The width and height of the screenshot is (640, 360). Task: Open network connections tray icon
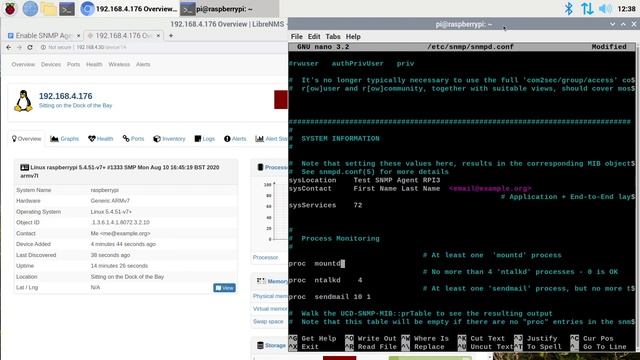[587, 8]
